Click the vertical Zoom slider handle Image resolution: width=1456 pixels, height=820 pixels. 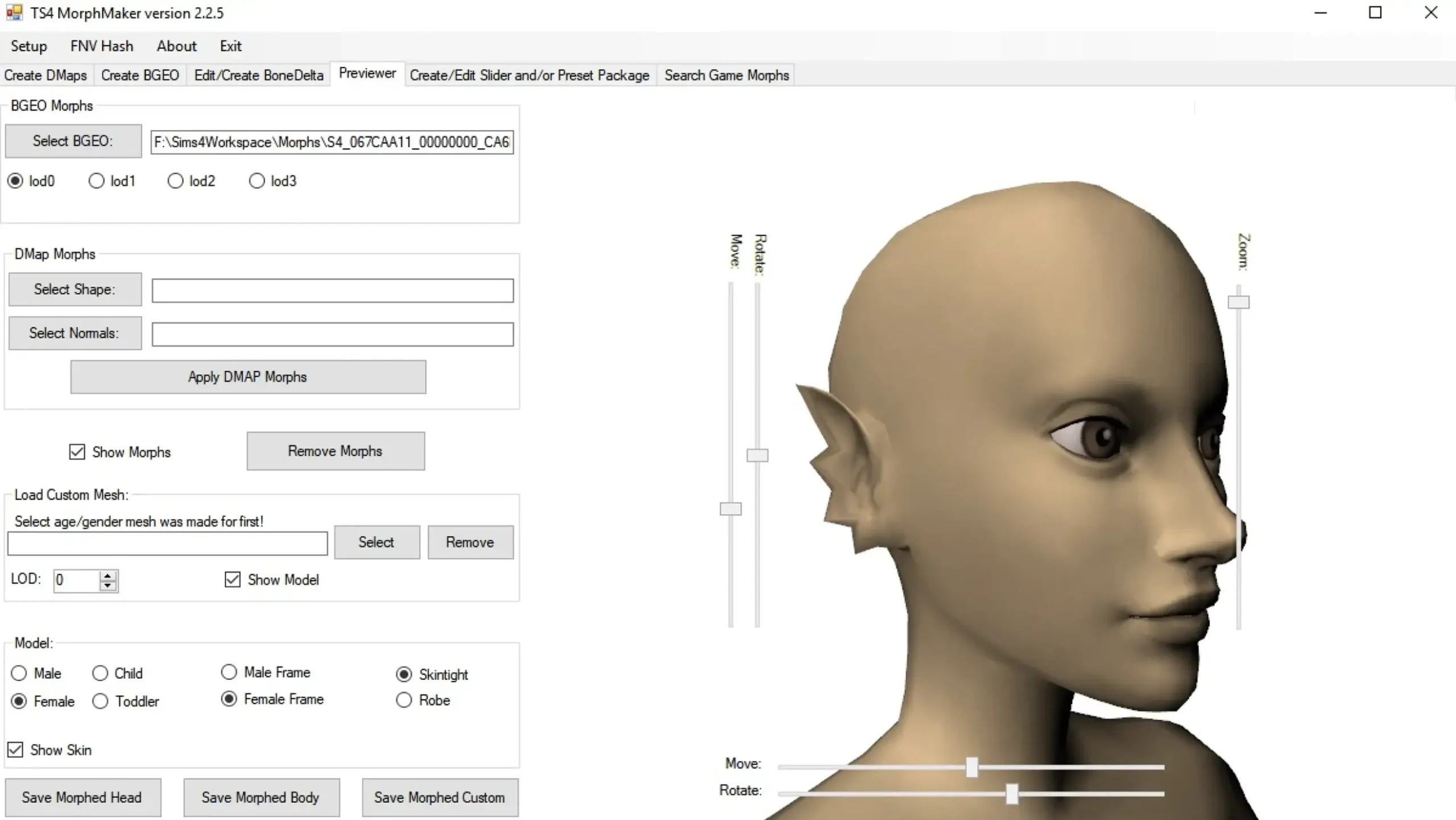[x=1238, y=302]
